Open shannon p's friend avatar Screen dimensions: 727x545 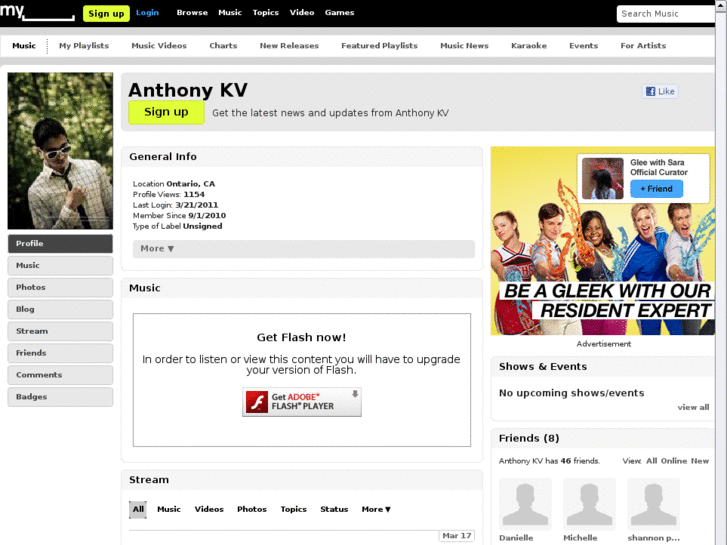pos(653,504)
